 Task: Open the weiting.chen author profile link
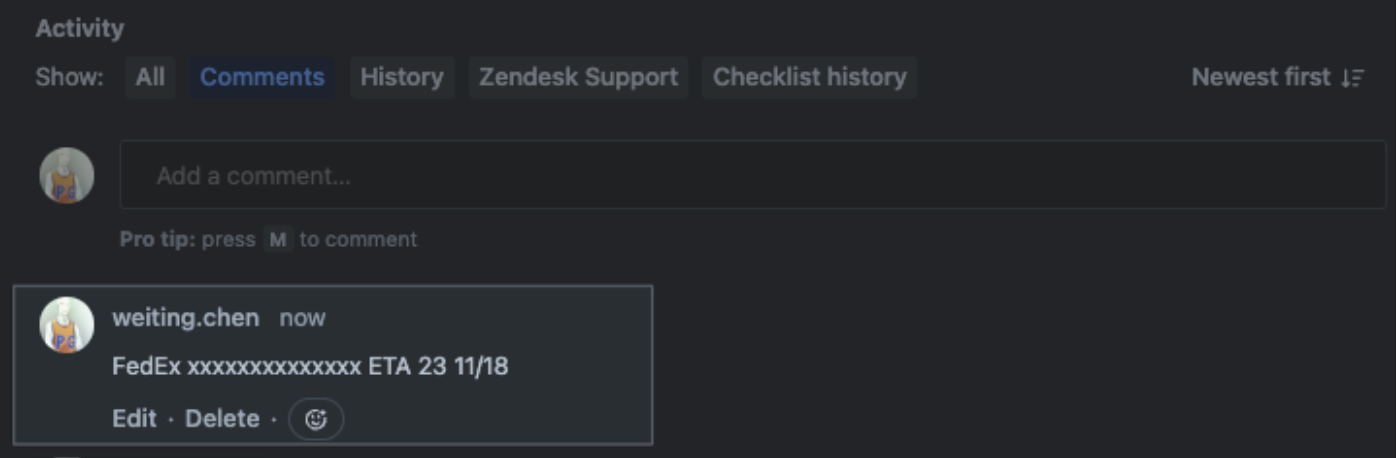[185, 318]
